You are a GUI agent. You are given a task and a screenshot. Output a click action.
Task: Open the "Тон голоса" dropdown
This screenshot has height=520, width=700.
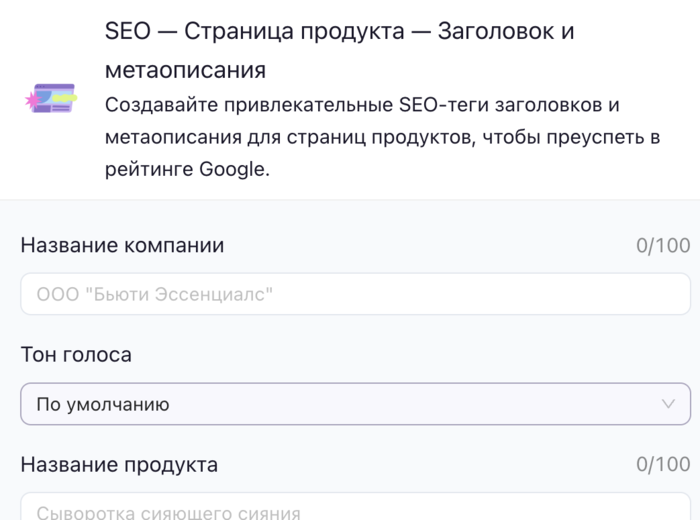[x=355, y=404]
